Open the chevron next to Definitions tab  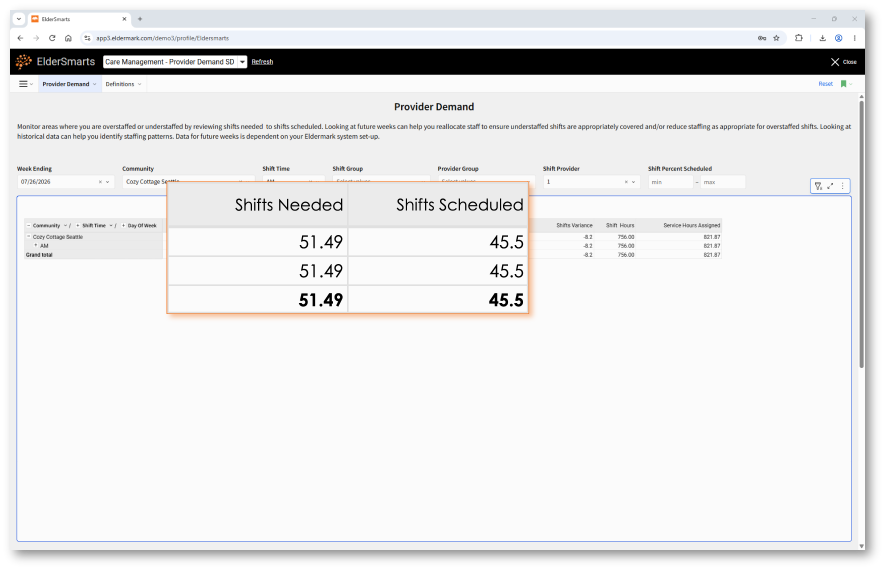(x=139, y=84)
